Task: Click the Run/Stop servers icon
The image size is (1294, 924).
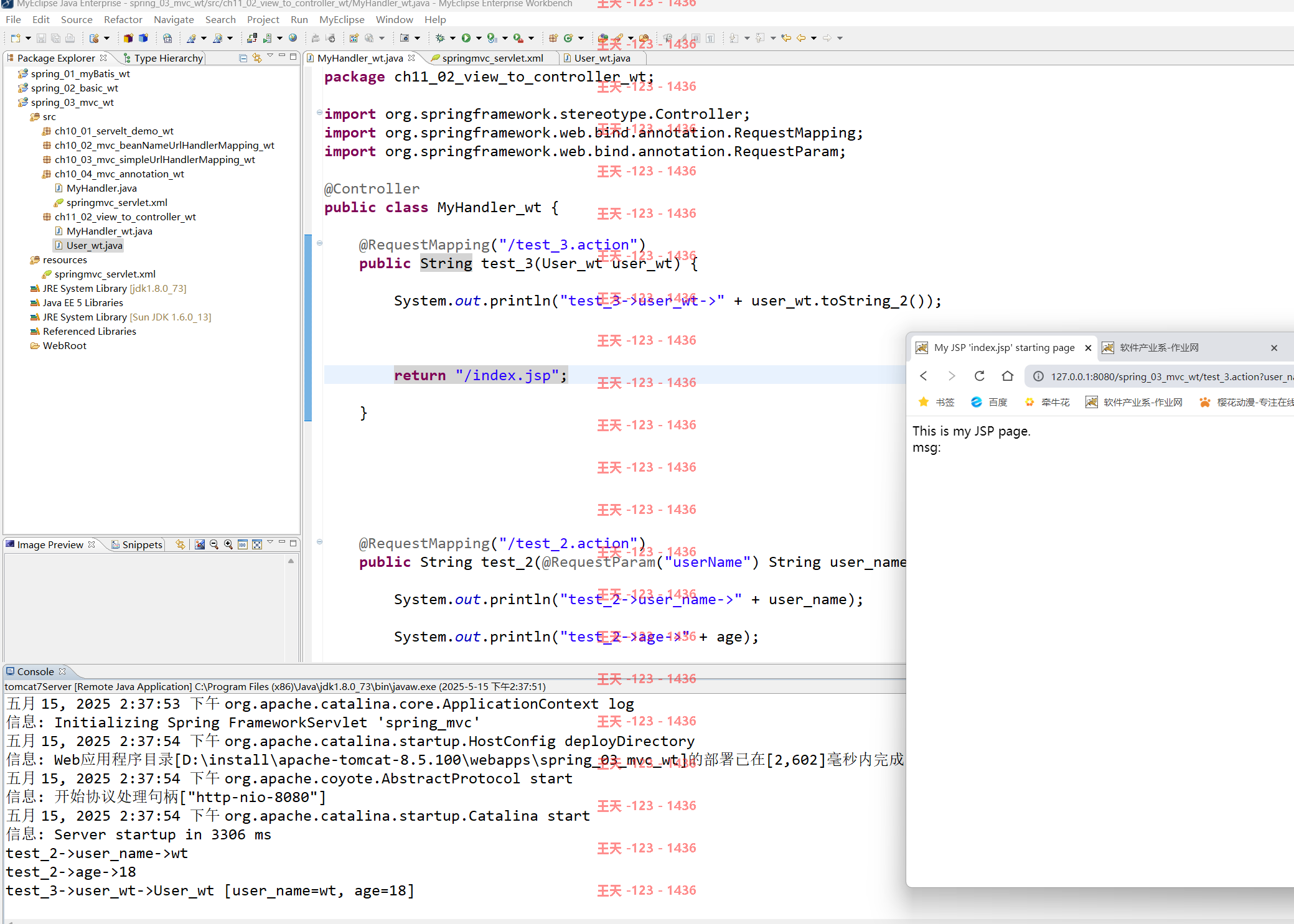Action: (x=267, y=39)
